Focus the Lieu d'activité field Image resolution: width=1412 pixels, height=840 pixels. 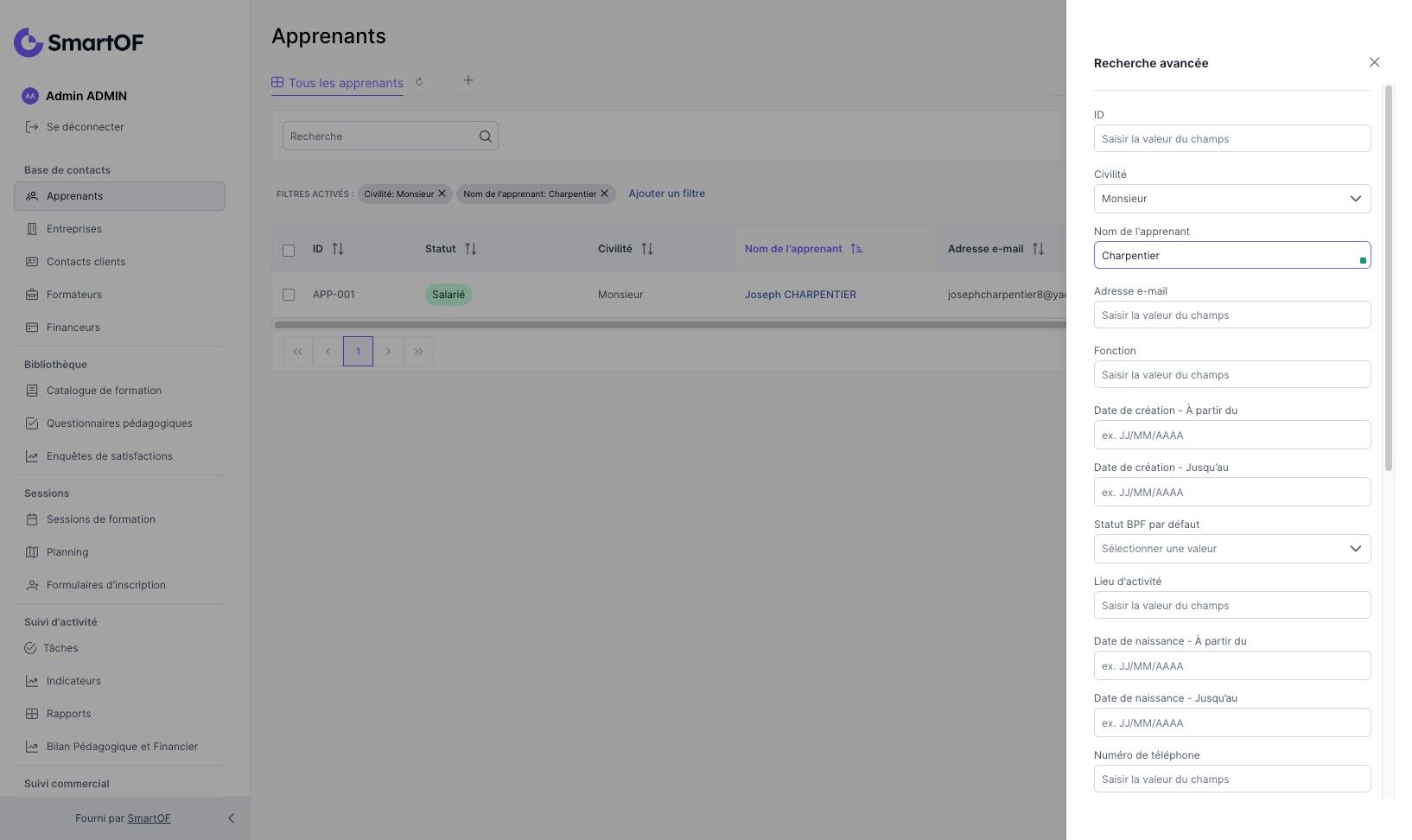(1232, 605)
